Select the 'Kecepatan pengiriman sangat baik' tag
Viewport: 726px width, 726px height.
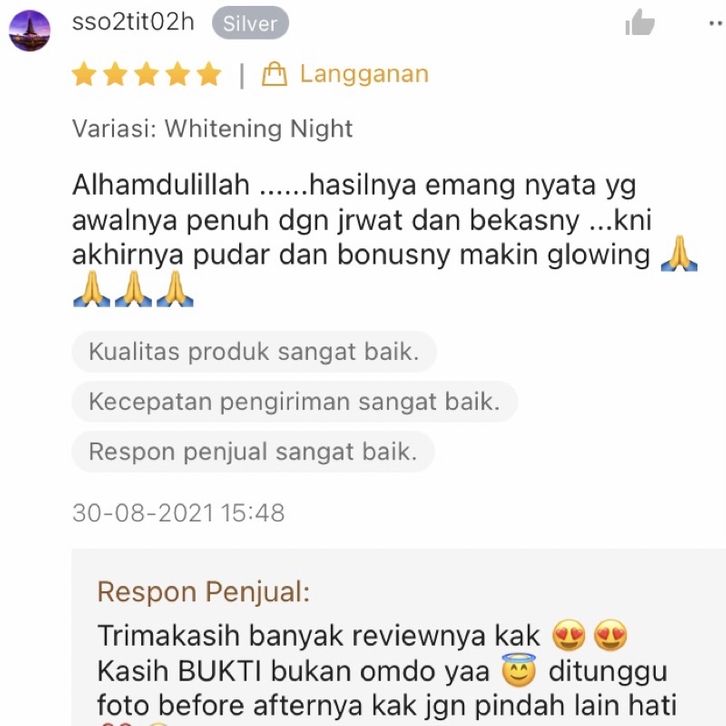[x=294, y=401]
